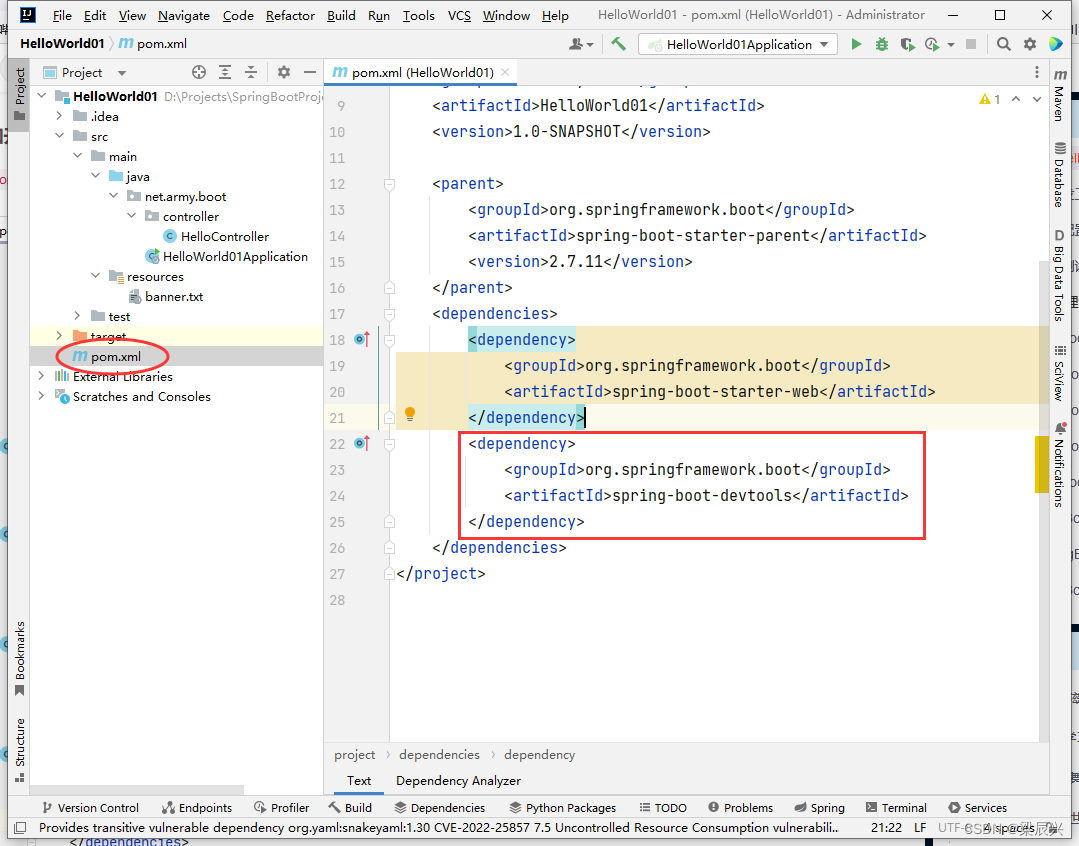Image resolution: width=1079 pixels, height=846 pixels.
Task: Open Services tool window
Action: click(978, 807)
